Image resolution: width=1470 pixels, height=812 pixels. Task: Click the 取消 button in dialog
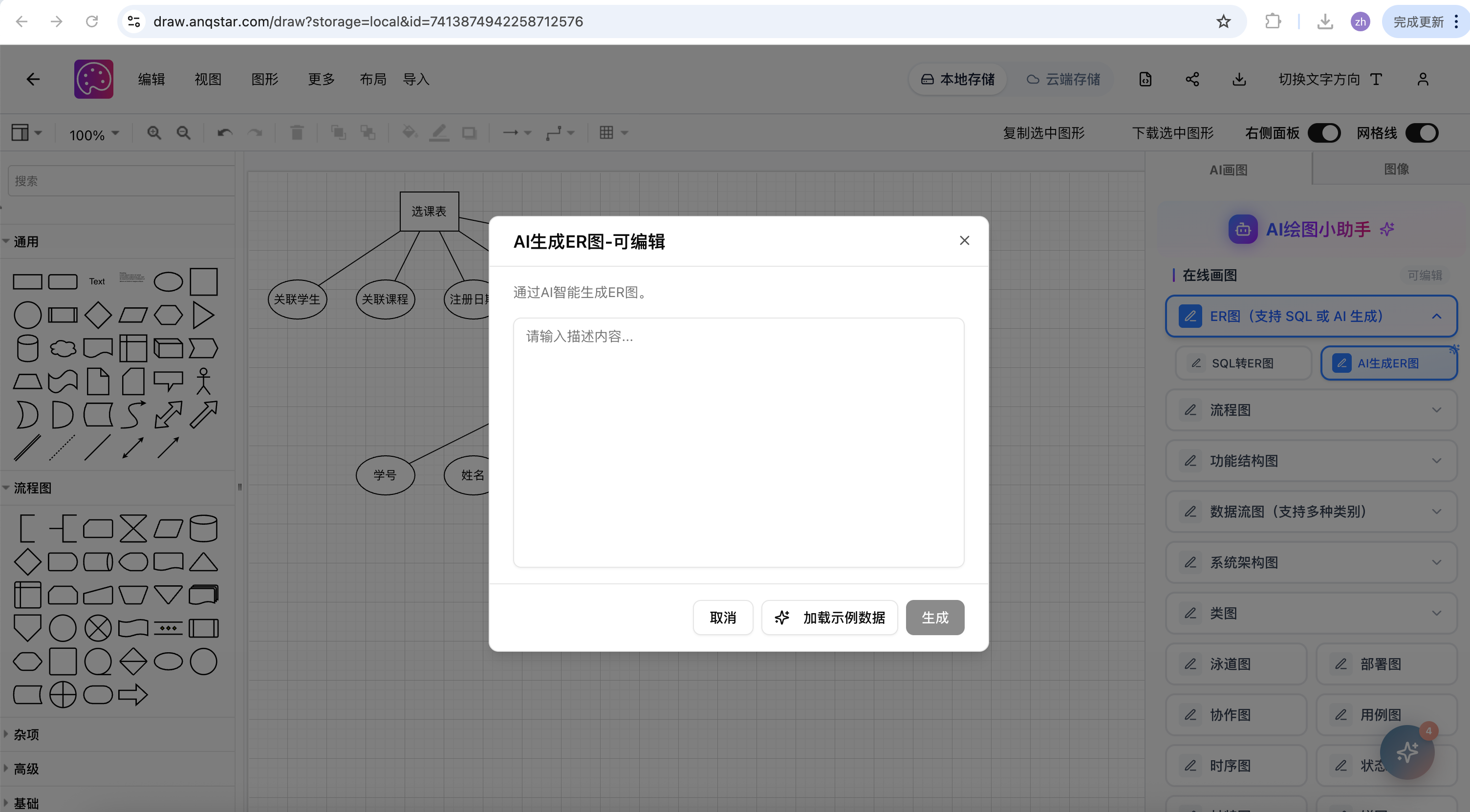pos(722,618)
